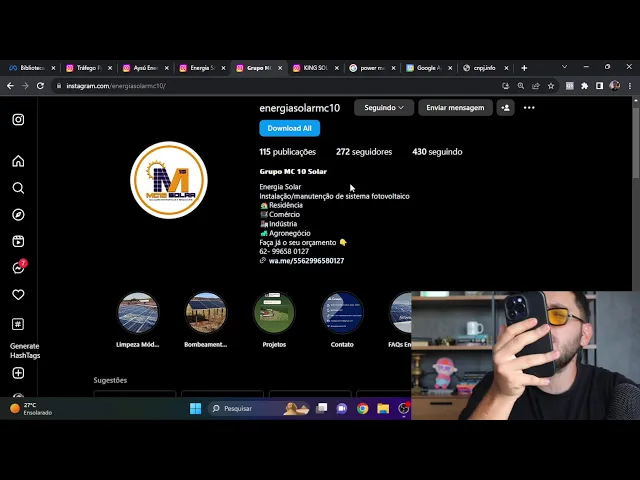Click the similar accounts person-plus button

coord(505,108)
